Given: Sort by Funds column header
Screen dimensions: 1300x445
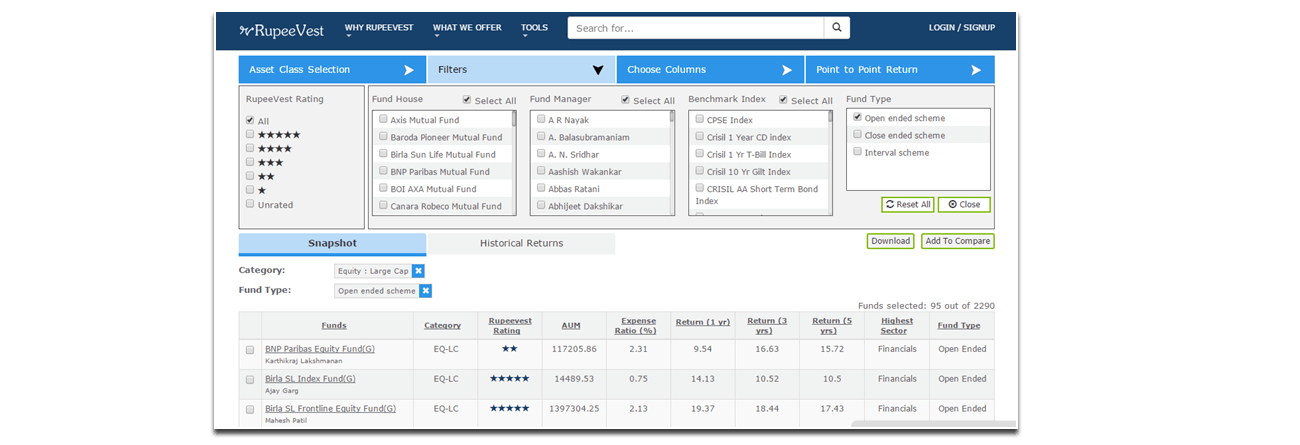Looking at the screenshot, I should (x=334, y=325).
